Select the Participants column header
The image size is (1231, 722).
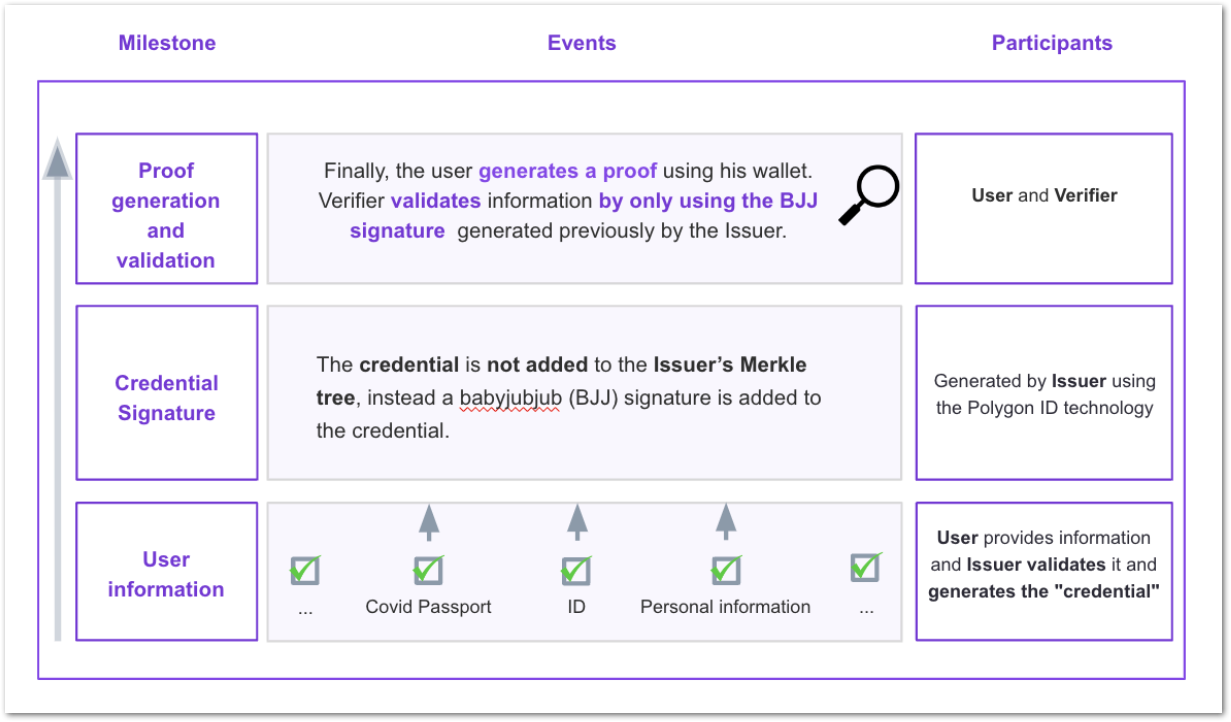pyautogui.click(x=1052, y=43)
